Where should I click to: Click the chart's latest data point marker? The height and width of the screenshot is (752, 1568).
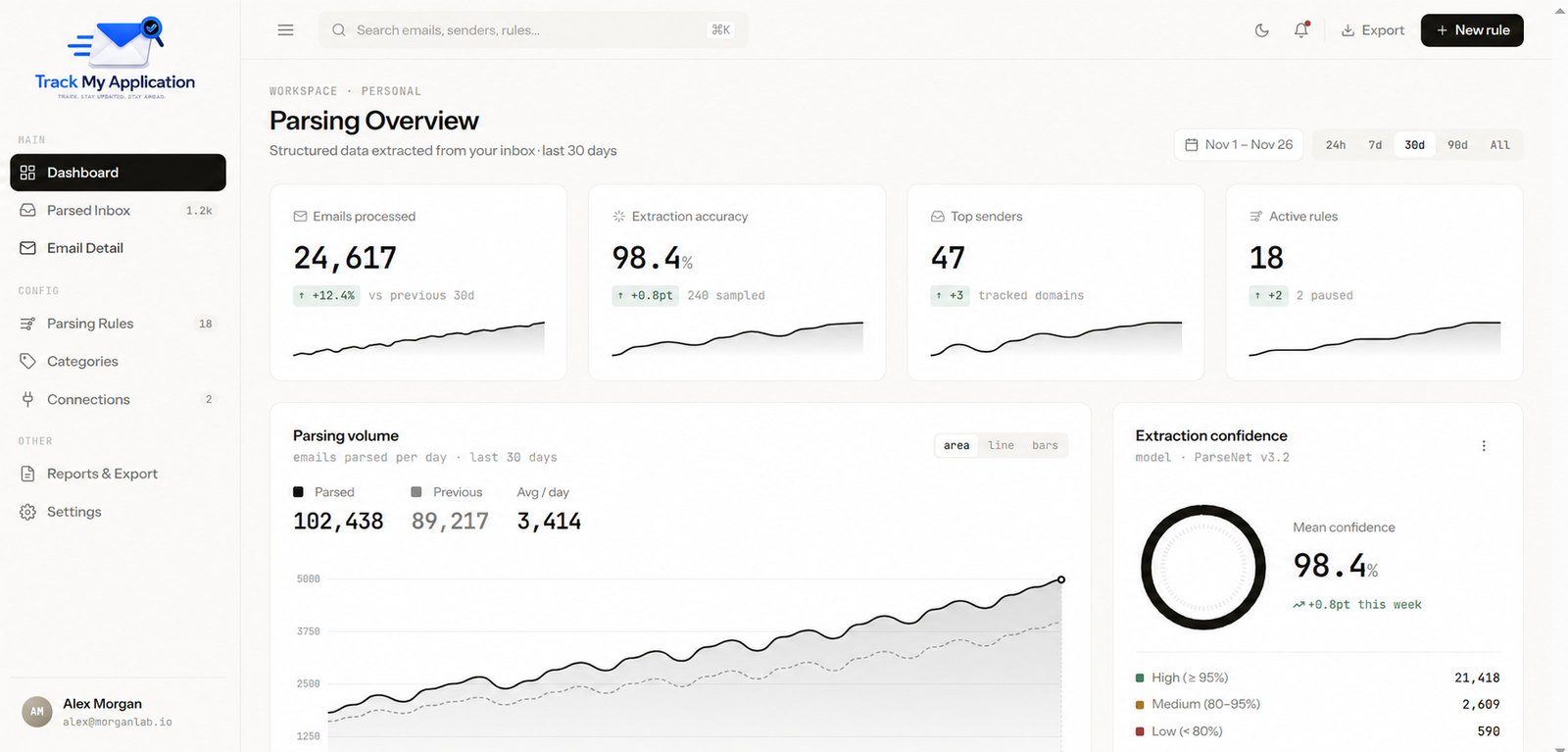1061,579
